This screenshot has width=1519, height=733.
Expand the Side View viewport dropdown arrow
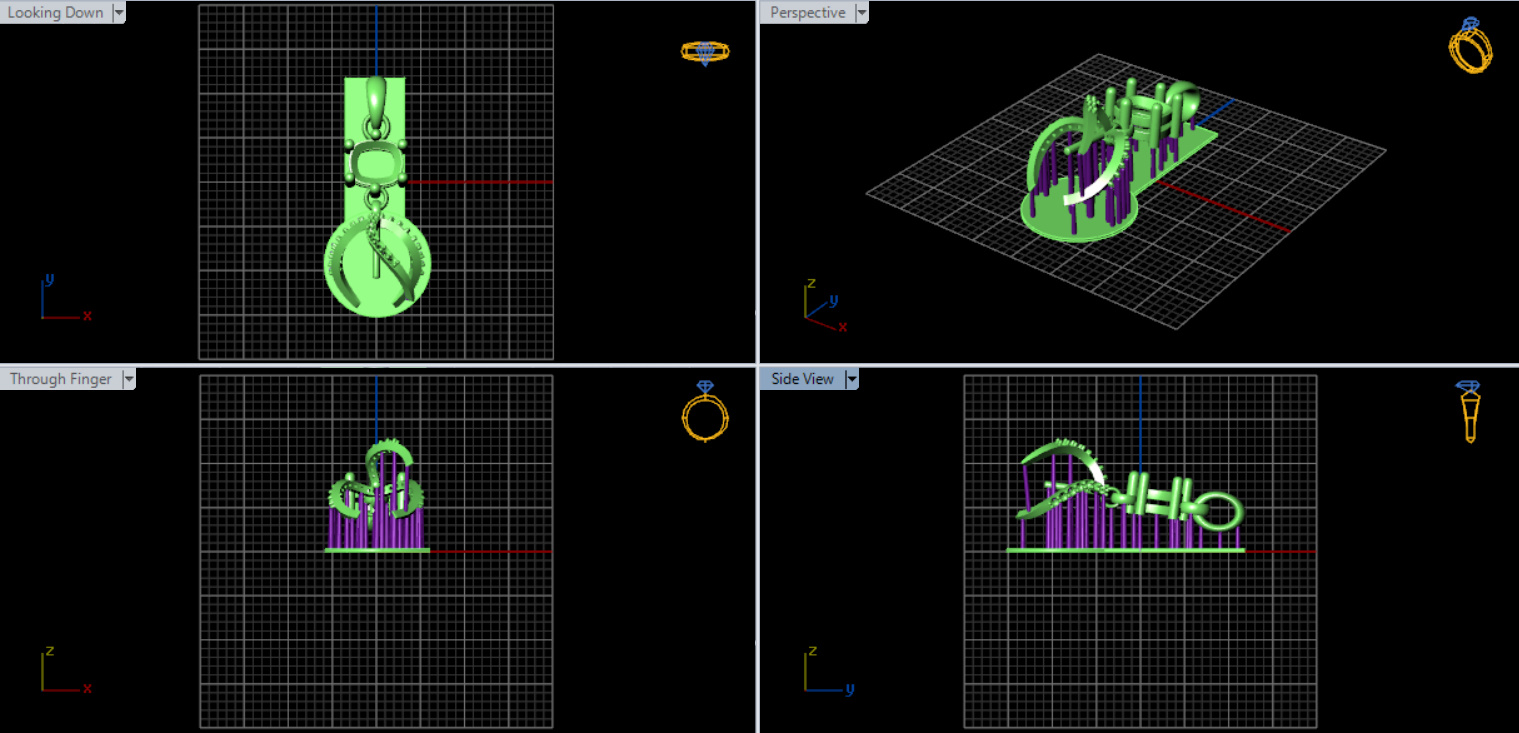[x=851, y=379]
